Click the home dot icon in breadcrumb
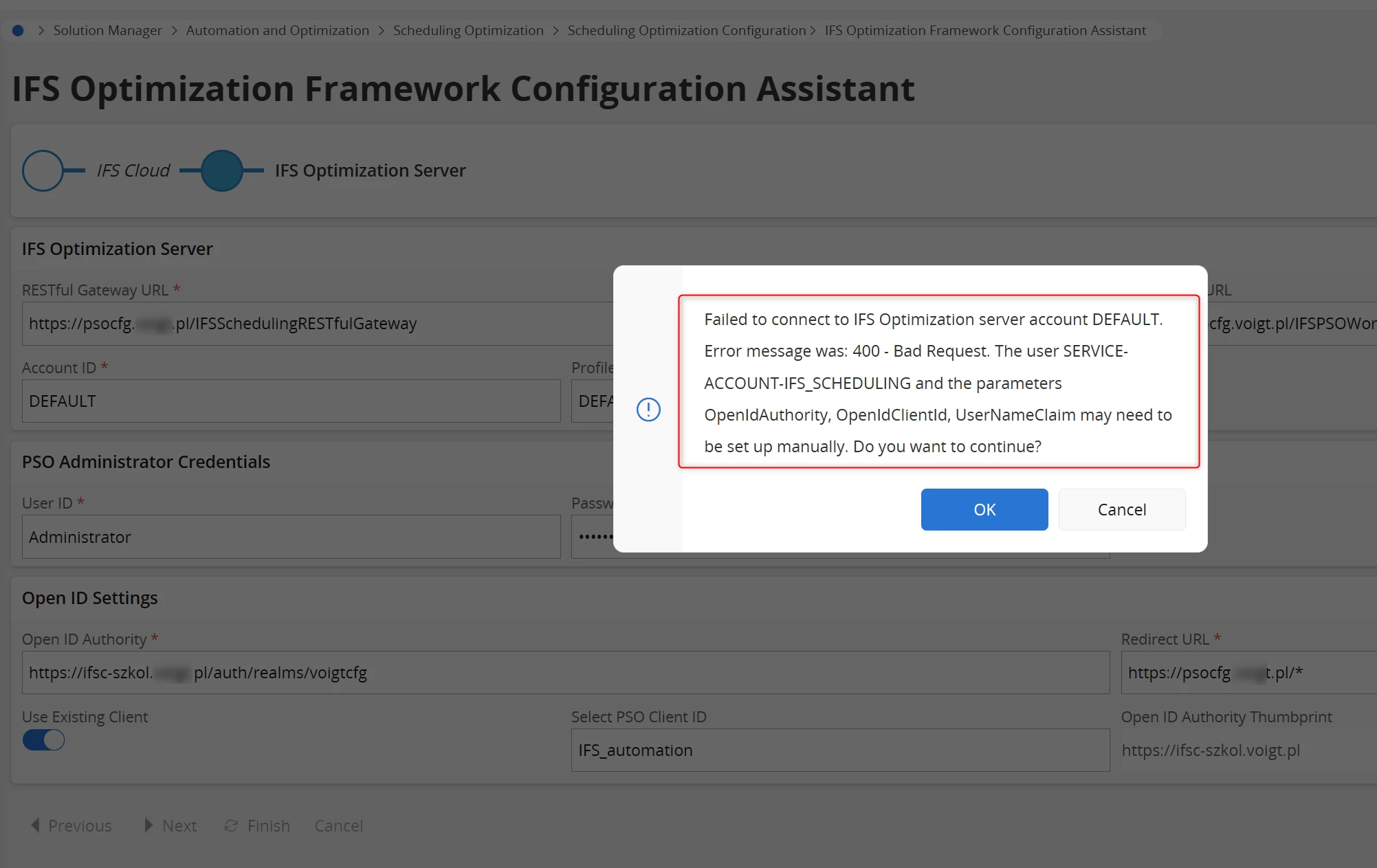1377x868 pixels. tap(18, 30)
